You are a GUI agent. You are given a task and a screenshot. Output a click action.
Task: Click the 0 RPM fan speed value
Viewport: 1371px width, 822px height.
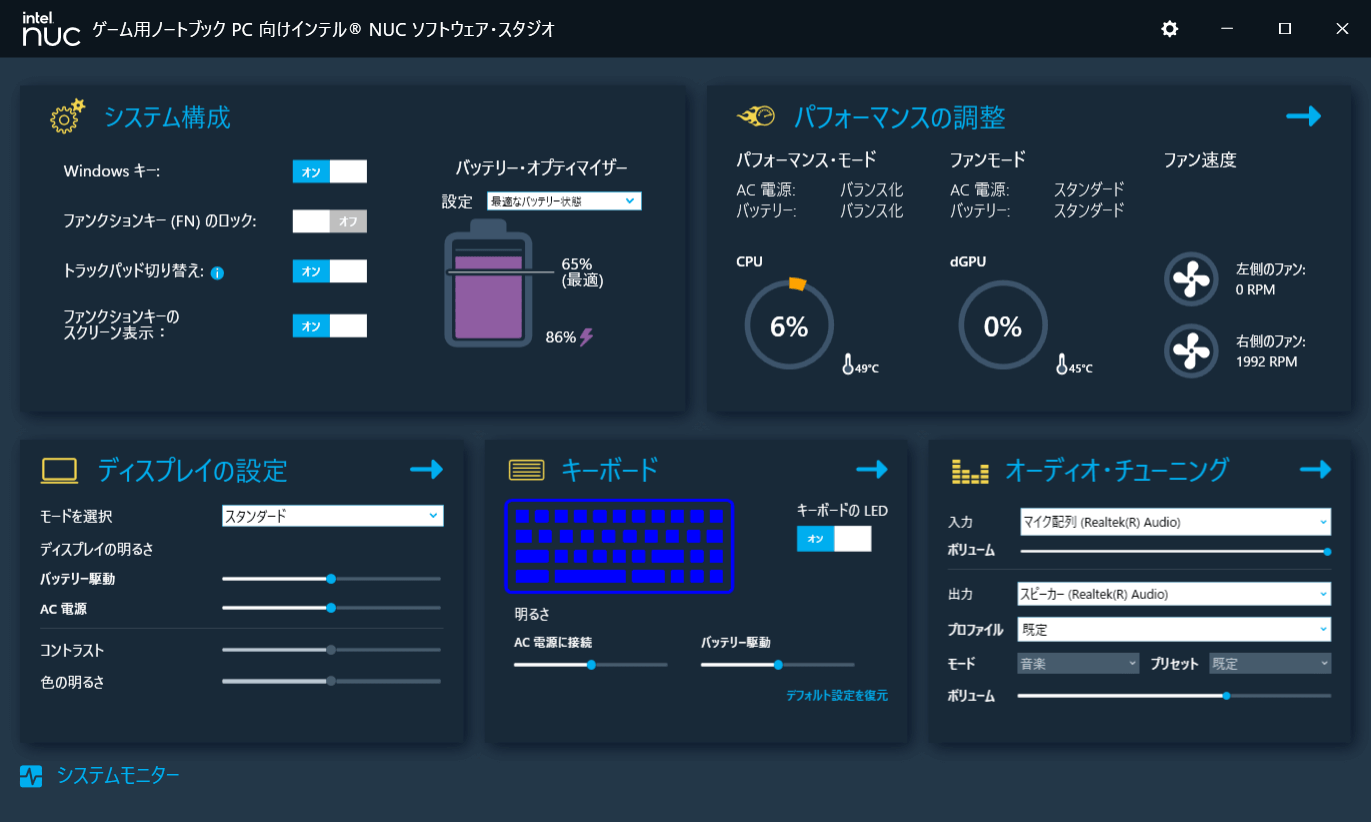coord(1255,290)
